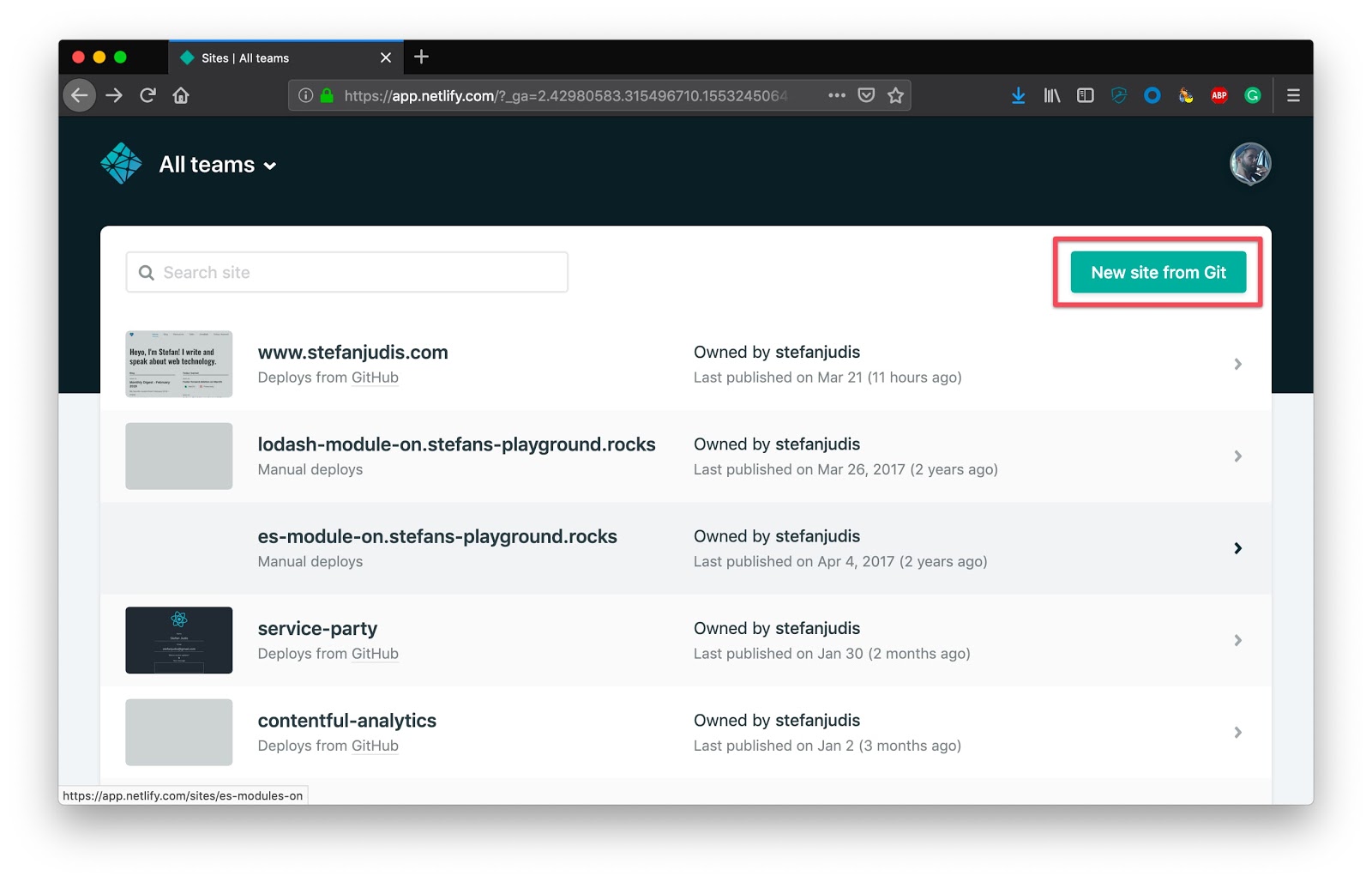The height and width of the screenshot is (882, 1372).
Task: Click the green secure connection padlock
Action: pos(327,95)
